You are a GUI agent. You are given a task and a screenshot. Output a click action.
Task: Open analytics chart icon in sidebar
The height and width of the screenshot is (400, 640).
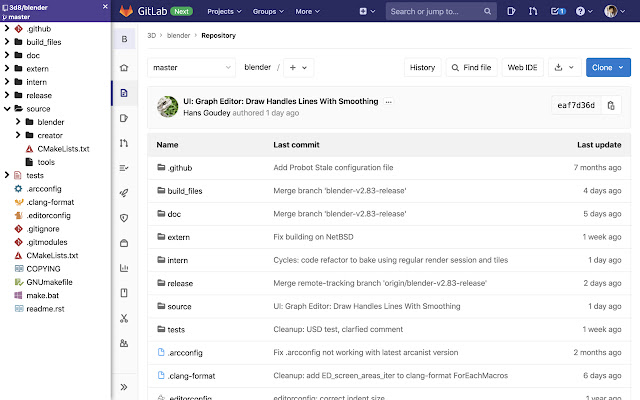point(124,268)
